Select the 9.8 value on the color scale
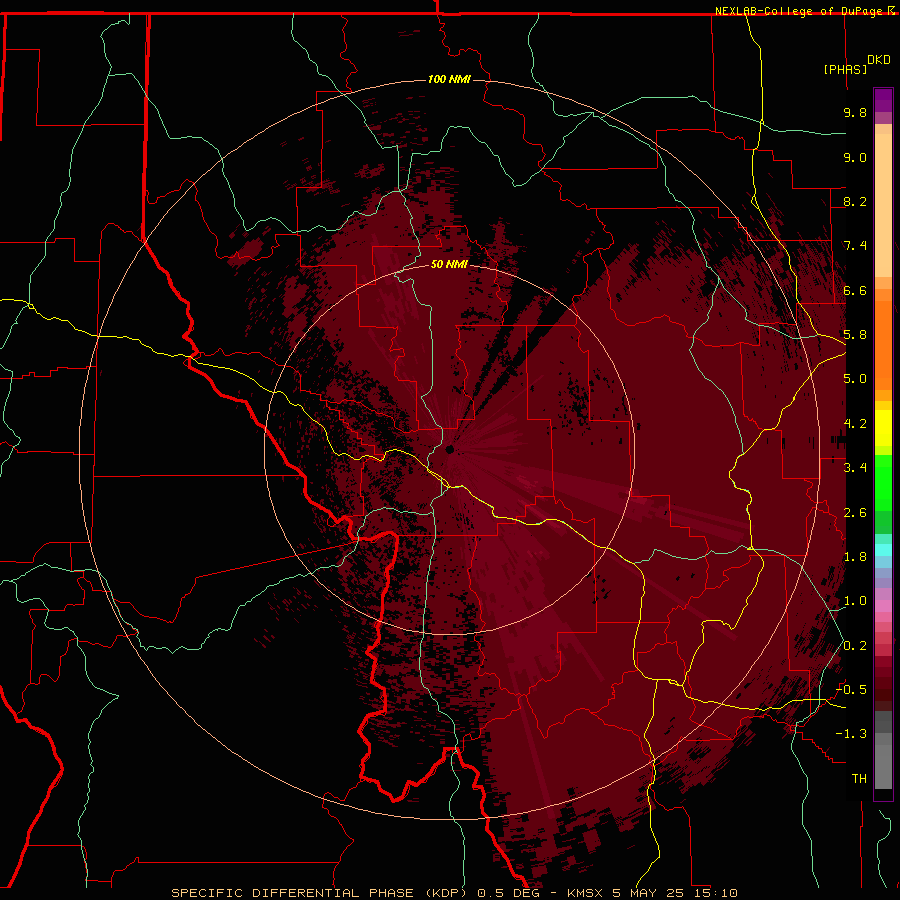Viewport: 900px width, 900px height. tap(855, 112)
